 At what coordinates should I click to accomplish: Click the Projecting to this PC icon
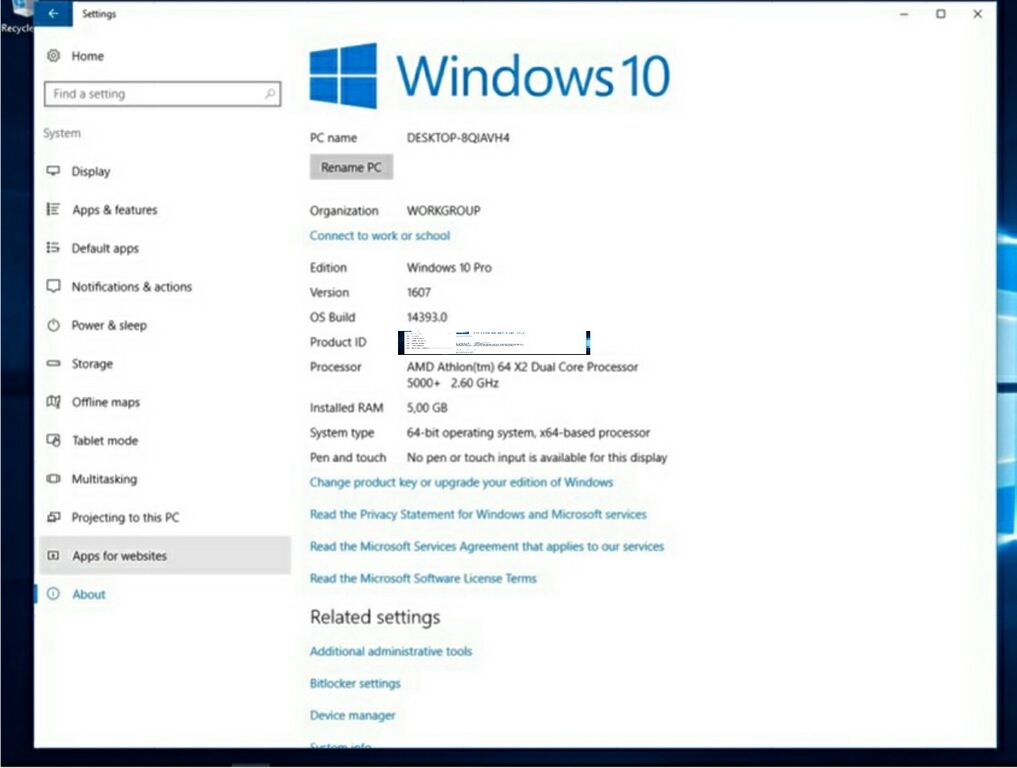53,517
